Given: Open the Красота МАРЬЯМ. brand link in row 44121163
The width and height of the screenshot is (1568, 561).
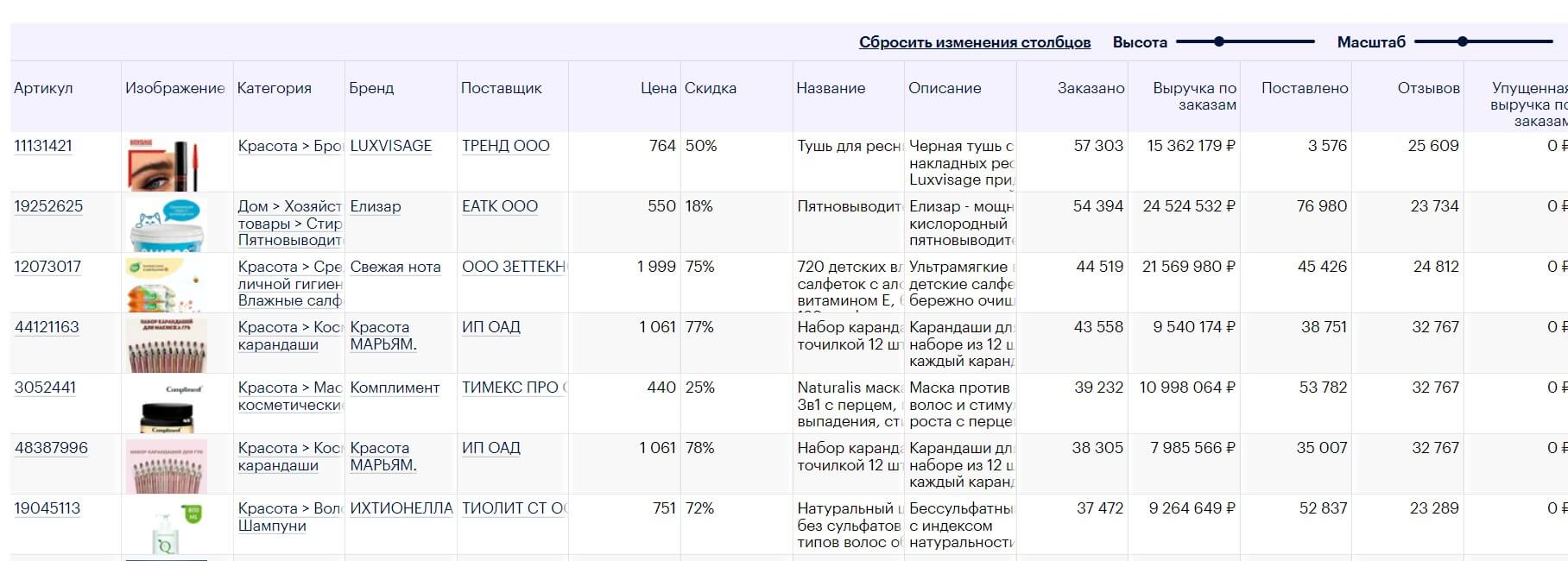Looking at the screenshot, I should pos(383,336).
